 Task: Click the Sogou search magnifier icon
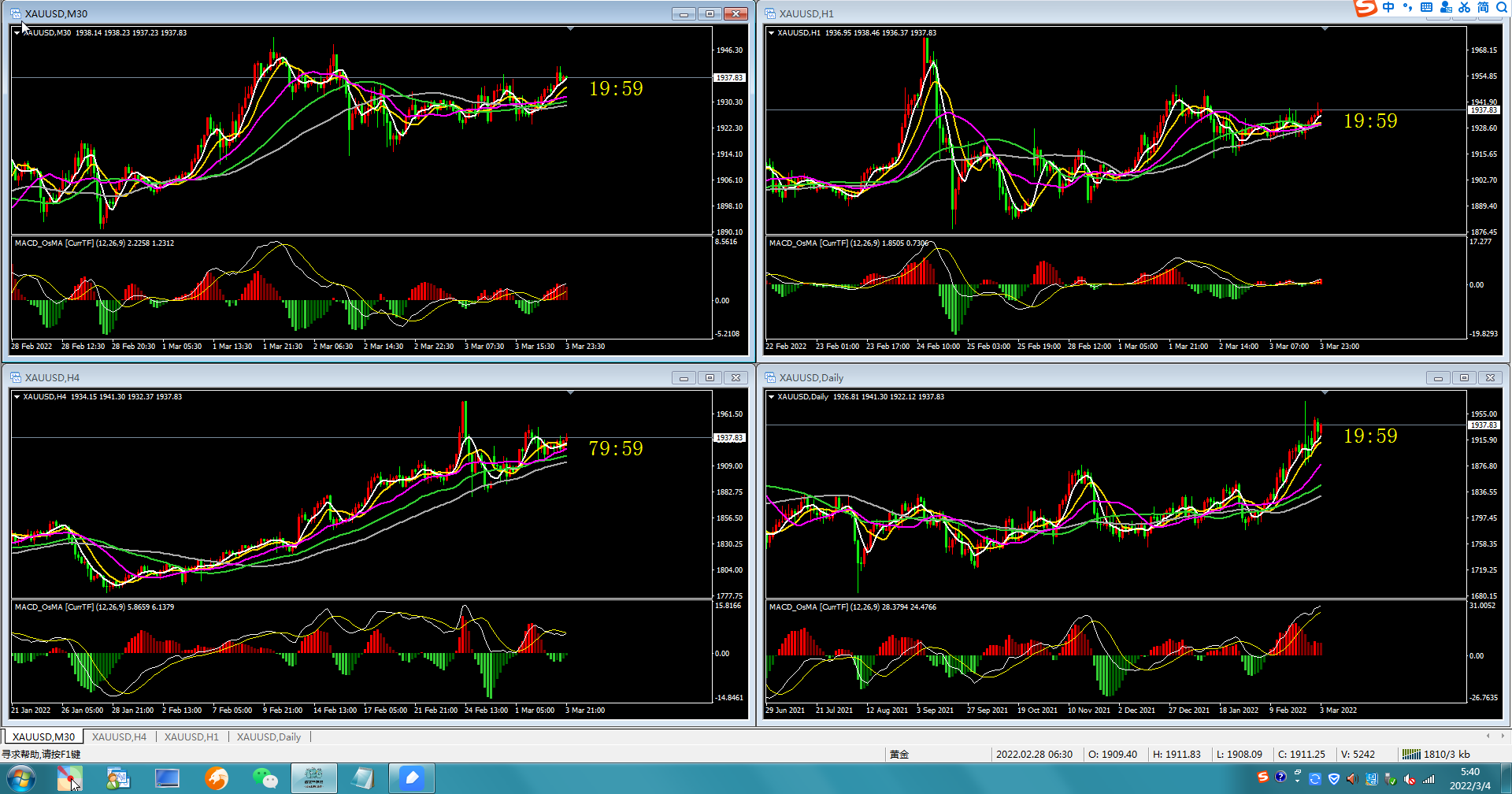coord(1502,7)
